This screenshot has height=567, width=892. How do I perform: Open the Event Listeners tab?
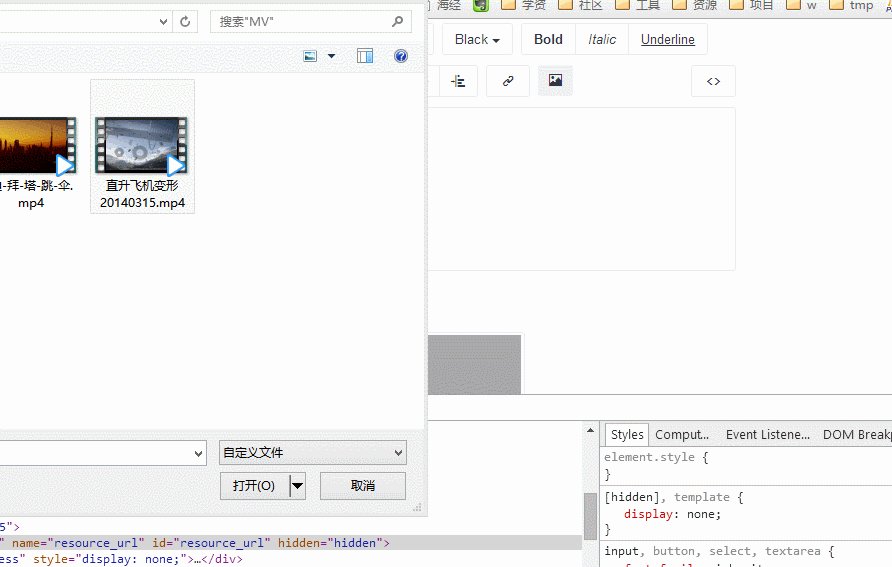(767, 434)
